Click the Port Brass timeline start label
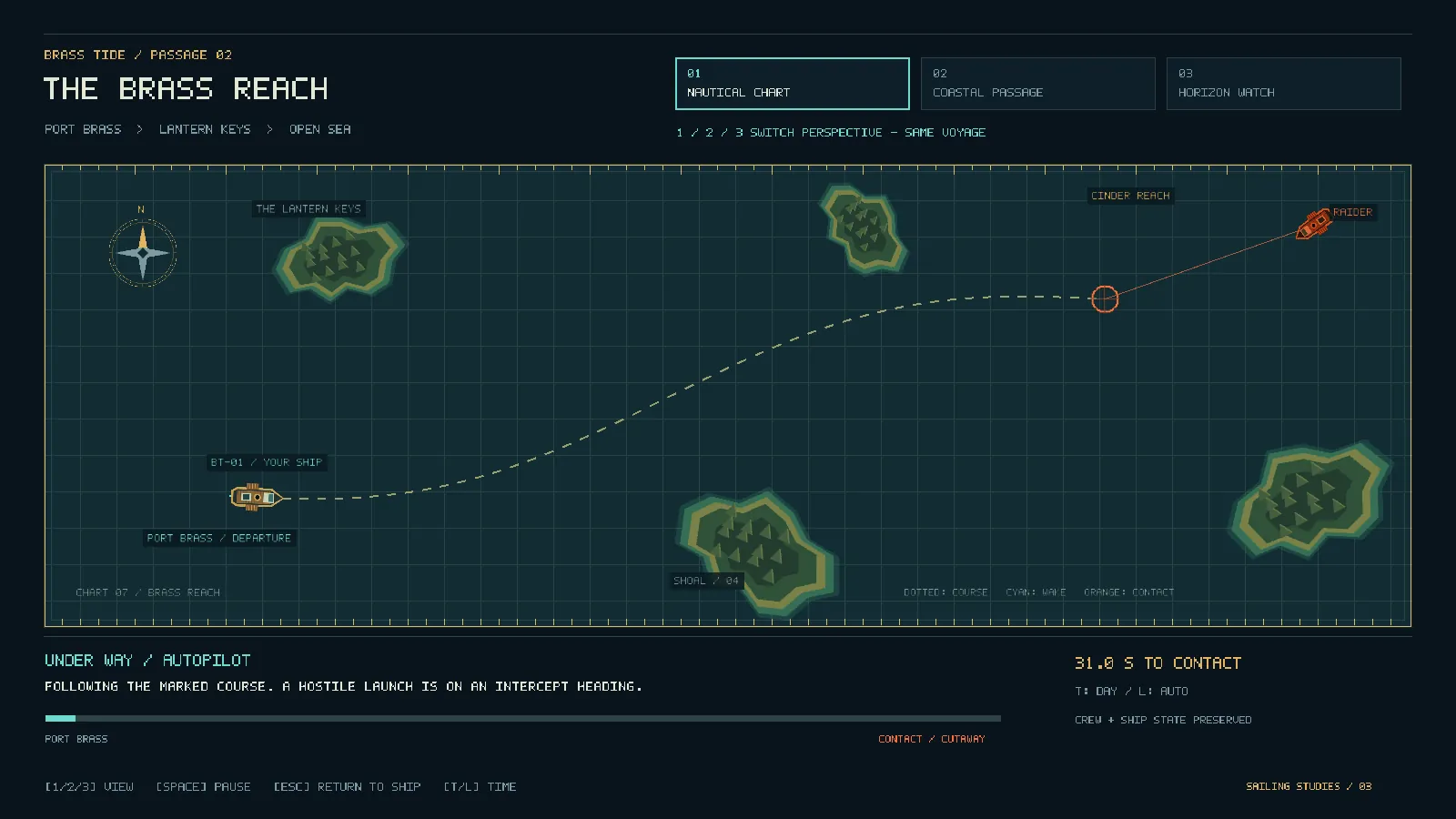The image size is (1456, 819). point(76,739)
